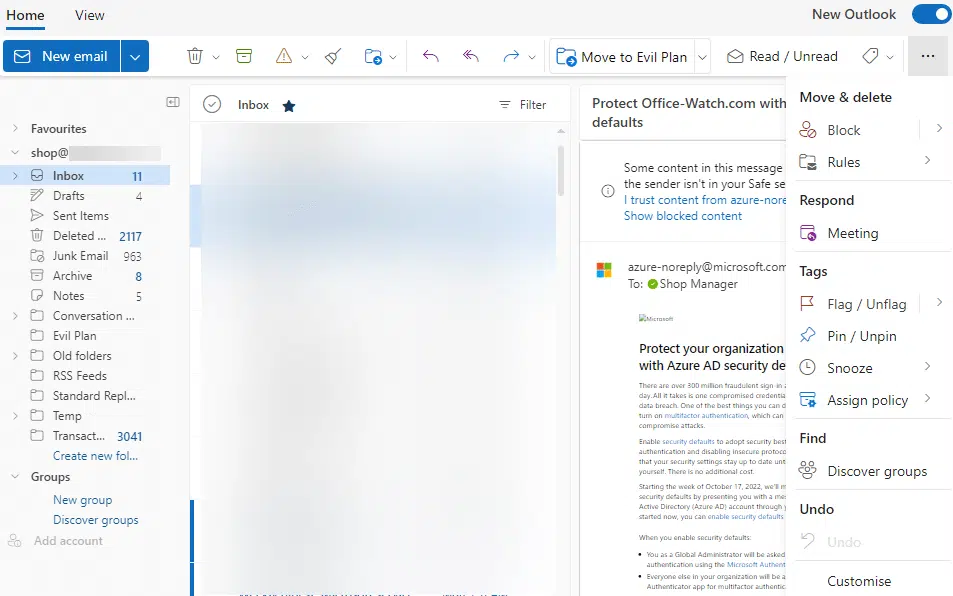Open the Drafts folder
Viewport: 953px width, 596px height.
[85, 196]
